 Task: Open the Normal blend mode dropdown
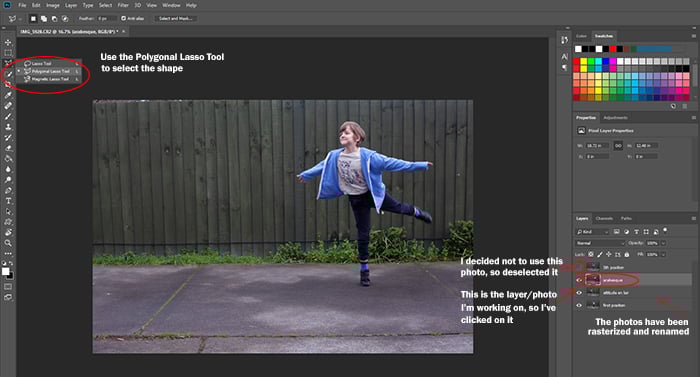tap(600, 243)
